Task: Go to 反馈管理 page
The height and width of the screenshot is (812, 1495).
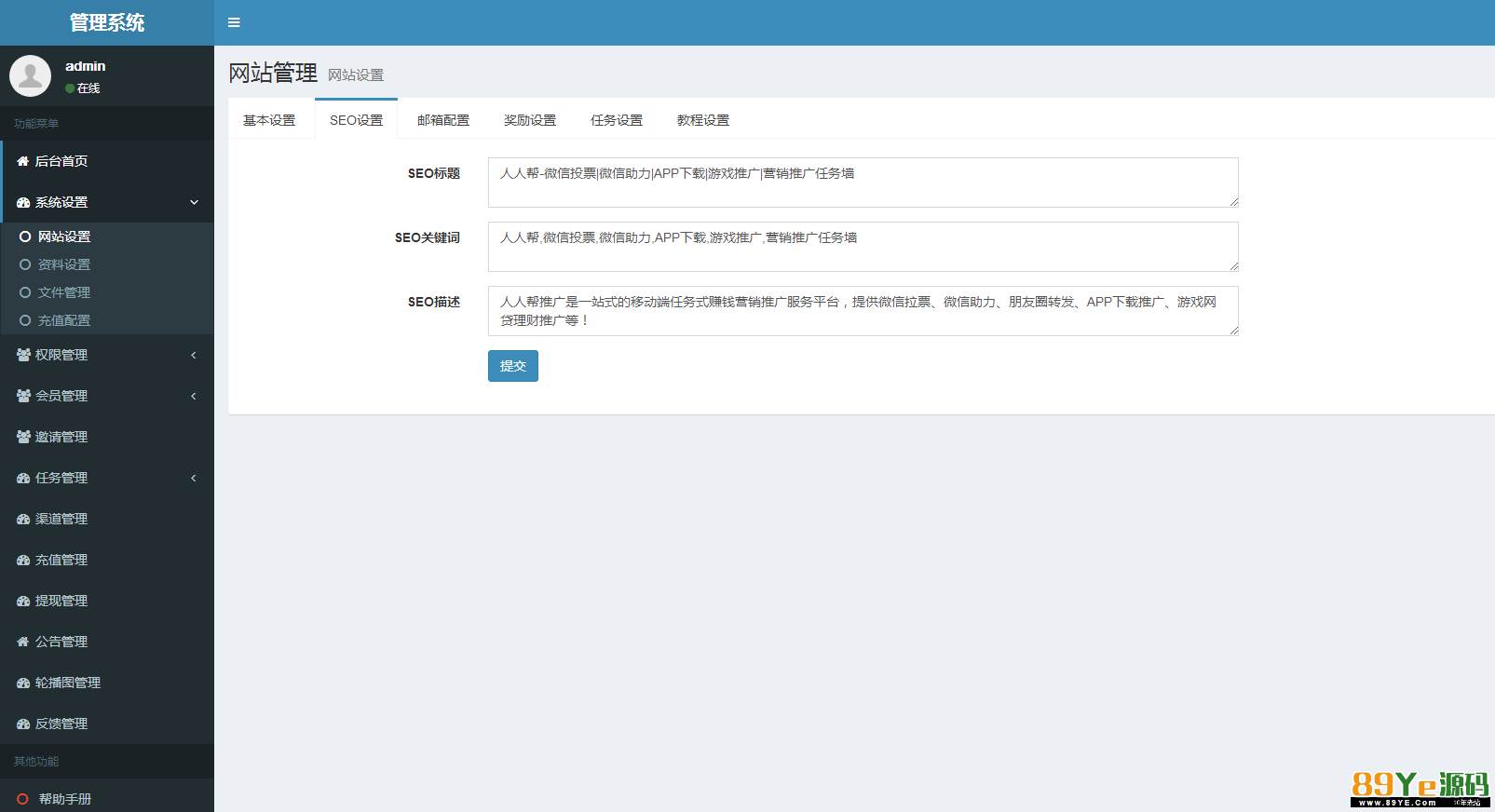Action: click(x=107, y=724)
